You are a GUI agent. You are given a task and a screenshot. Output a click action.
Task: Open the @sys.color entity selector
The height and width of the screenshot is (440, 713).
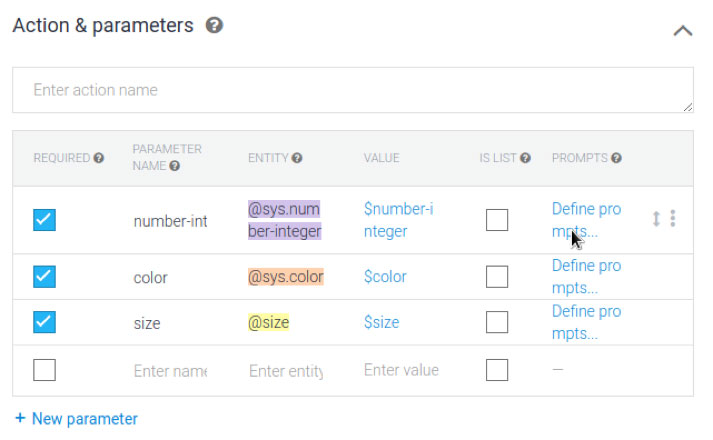point(286,277)
